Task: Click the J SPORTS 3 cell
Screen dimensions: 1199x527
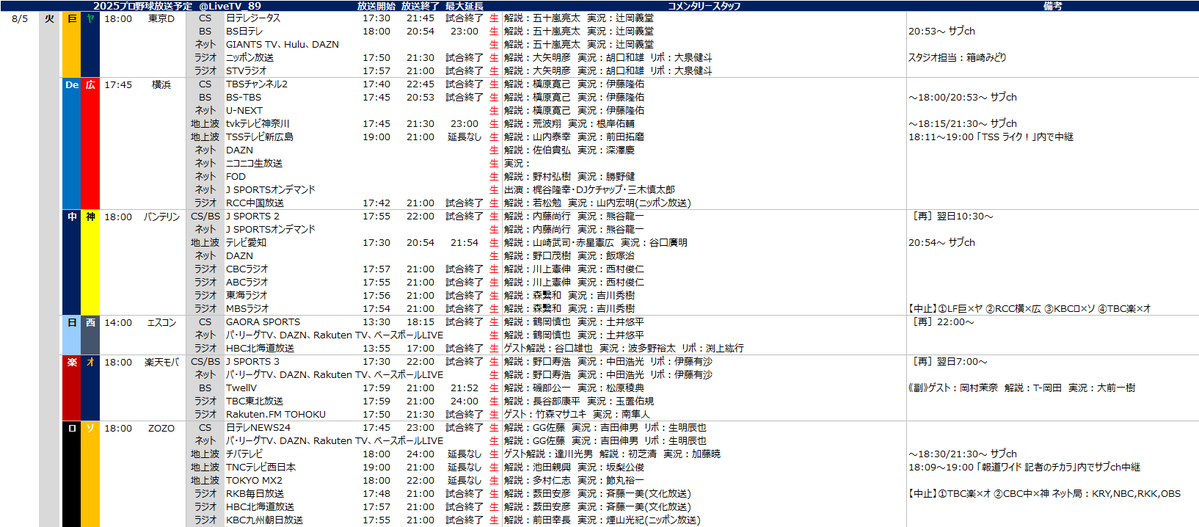Action: [252, 361]
